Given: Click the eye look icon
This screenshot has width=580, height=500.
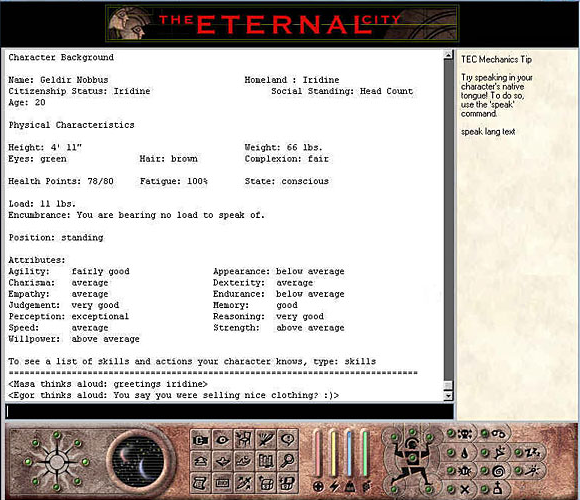Looking at the screenshot, I should (222, 440).
